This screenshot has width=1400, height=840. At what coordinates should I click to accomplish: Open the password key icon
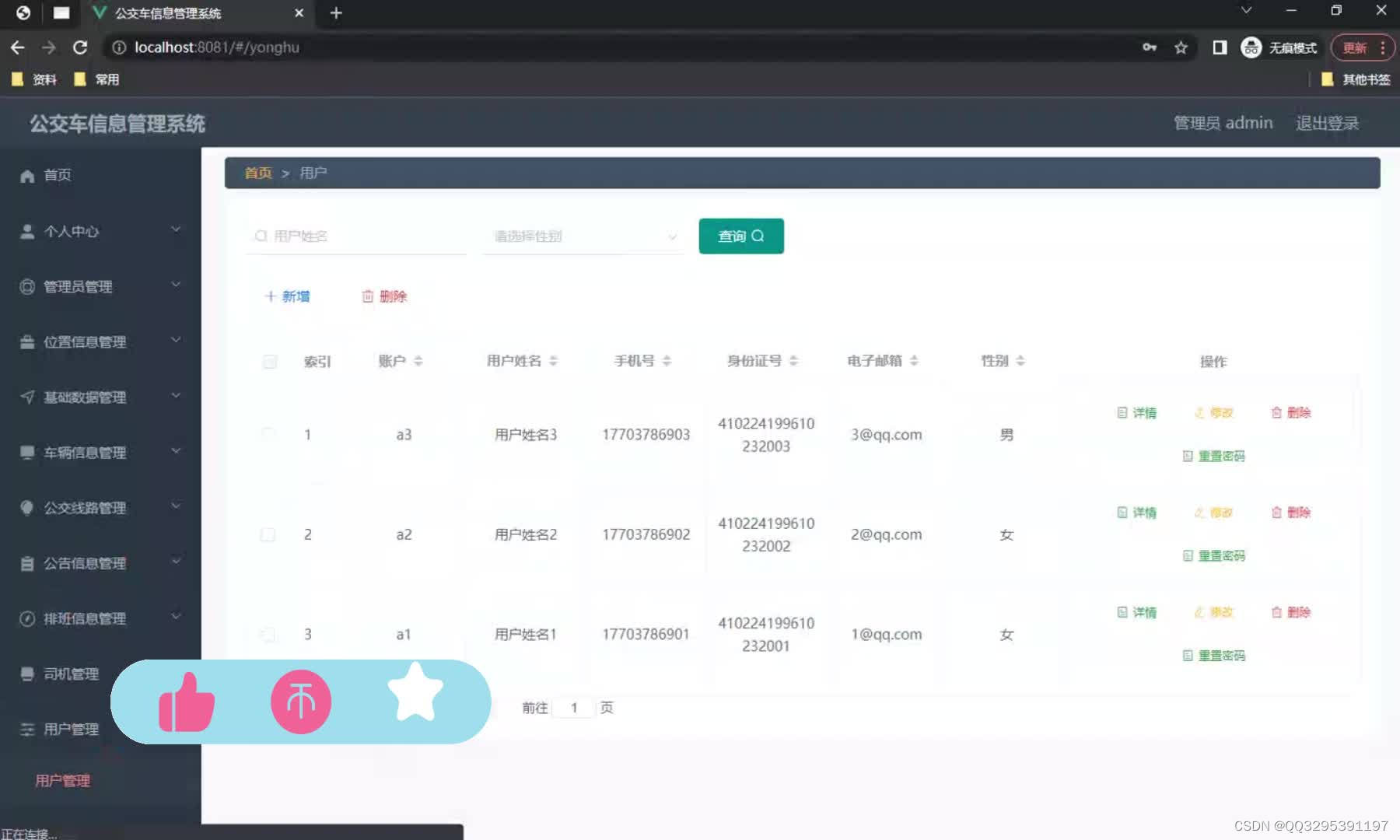[x=1149, y=47]
